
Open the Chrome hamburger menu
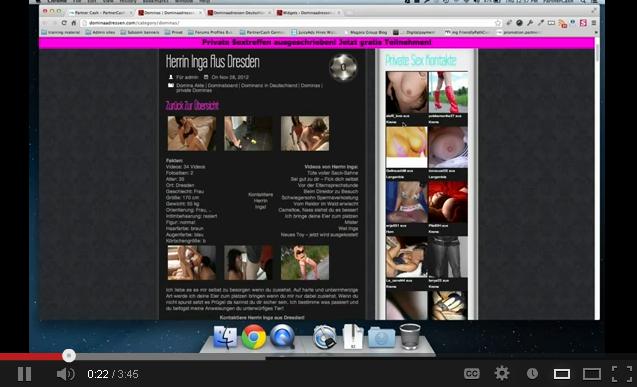[x=594, y=23]
